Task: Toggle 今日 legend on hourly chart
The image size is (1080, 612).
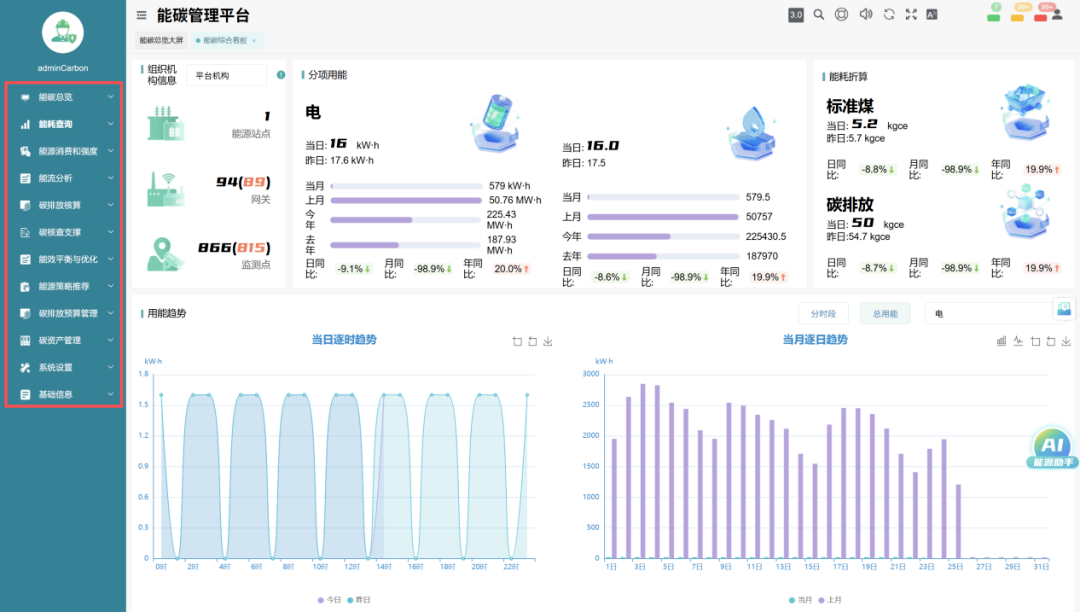Action: point(329,600)
